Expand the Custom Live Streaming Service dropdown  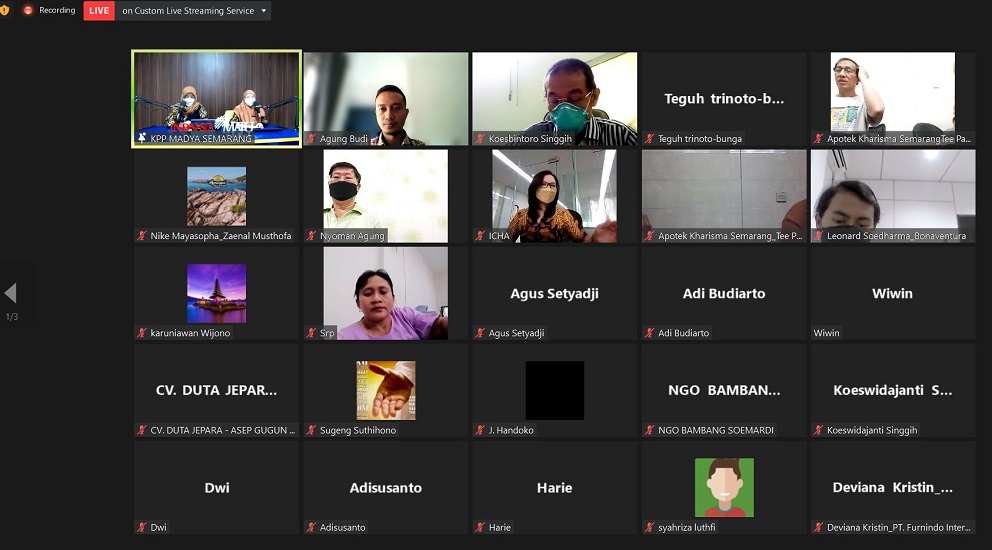(264, 11)
